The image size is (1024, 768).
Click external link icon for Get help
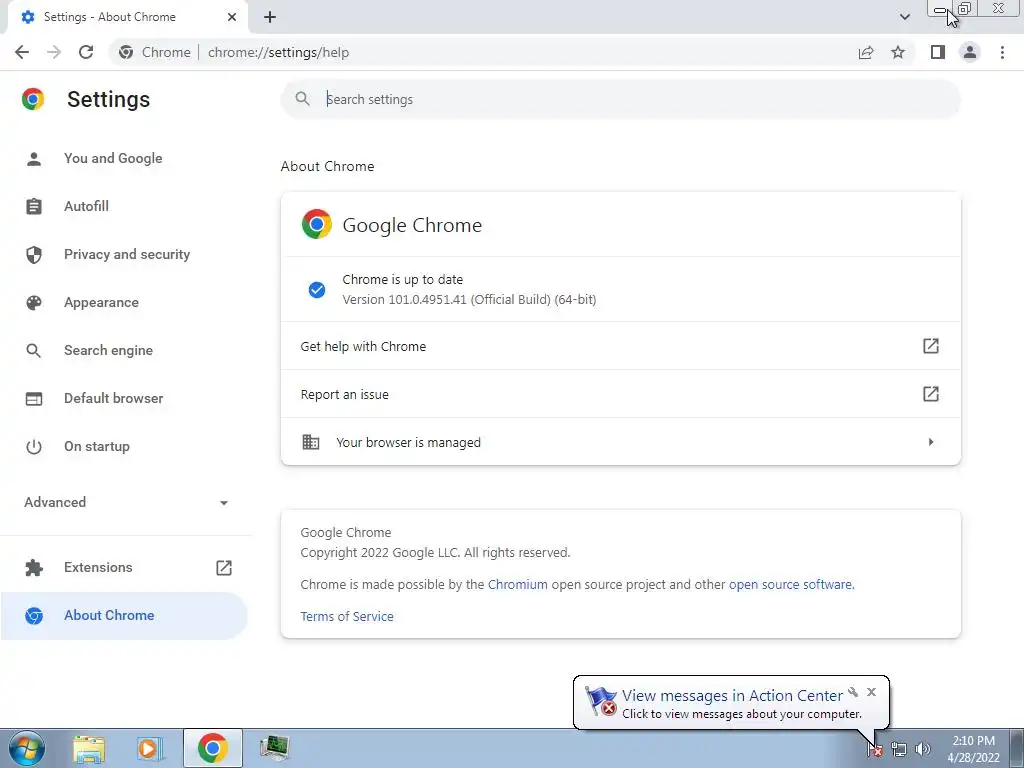[x=931, y=346]
